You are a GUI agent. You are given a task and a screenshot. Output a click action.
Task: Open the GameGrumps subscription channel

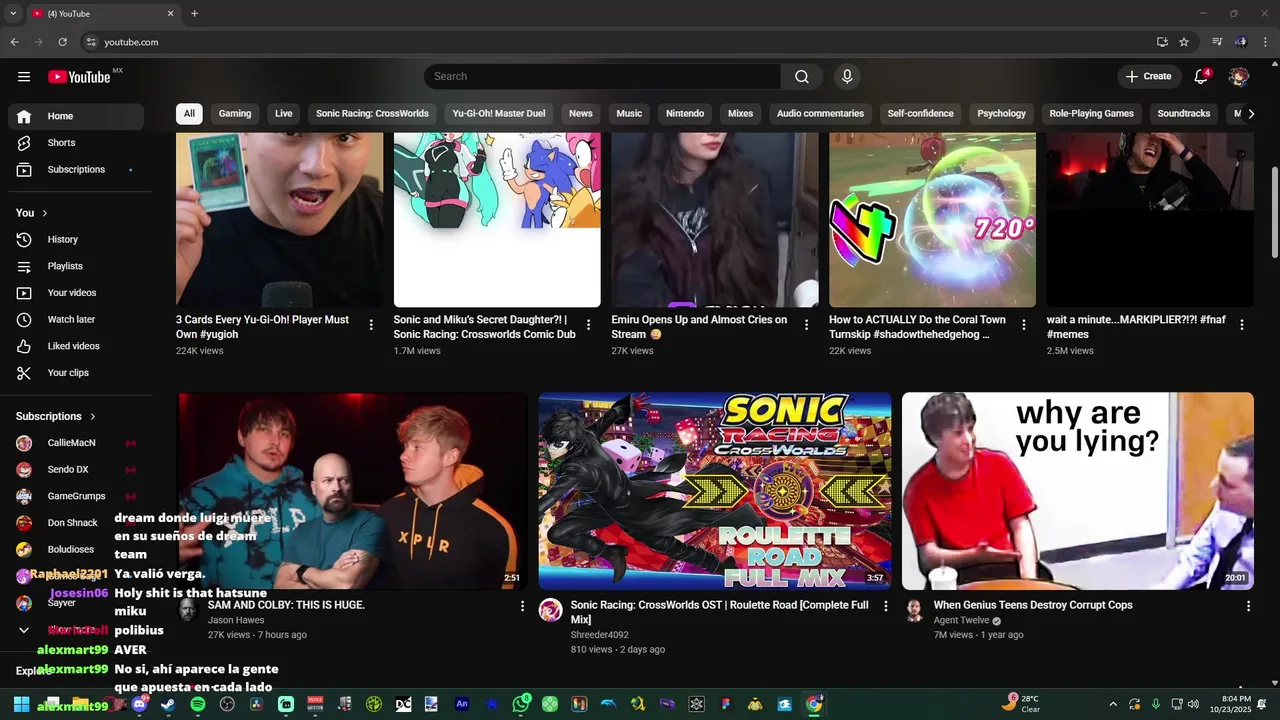(76, 496)
